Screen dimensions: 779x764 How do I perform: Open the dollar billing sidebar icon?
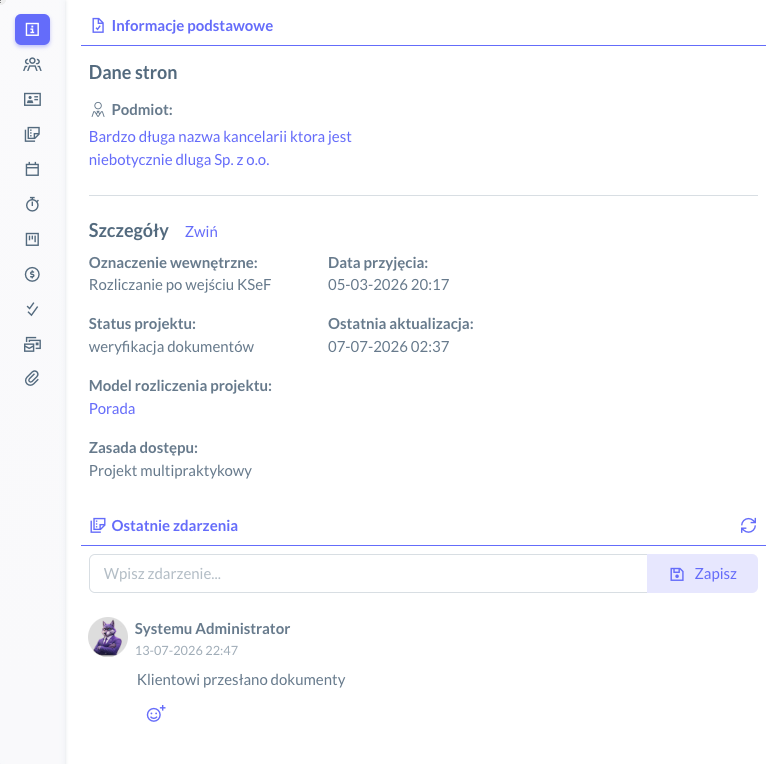[32, 274]
